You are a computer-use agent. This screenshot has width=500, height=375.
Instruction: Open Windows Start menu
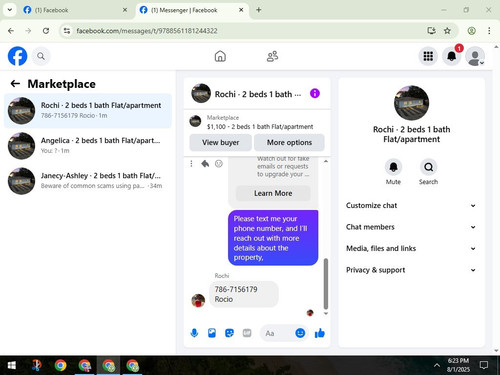(x=12, y=366)
